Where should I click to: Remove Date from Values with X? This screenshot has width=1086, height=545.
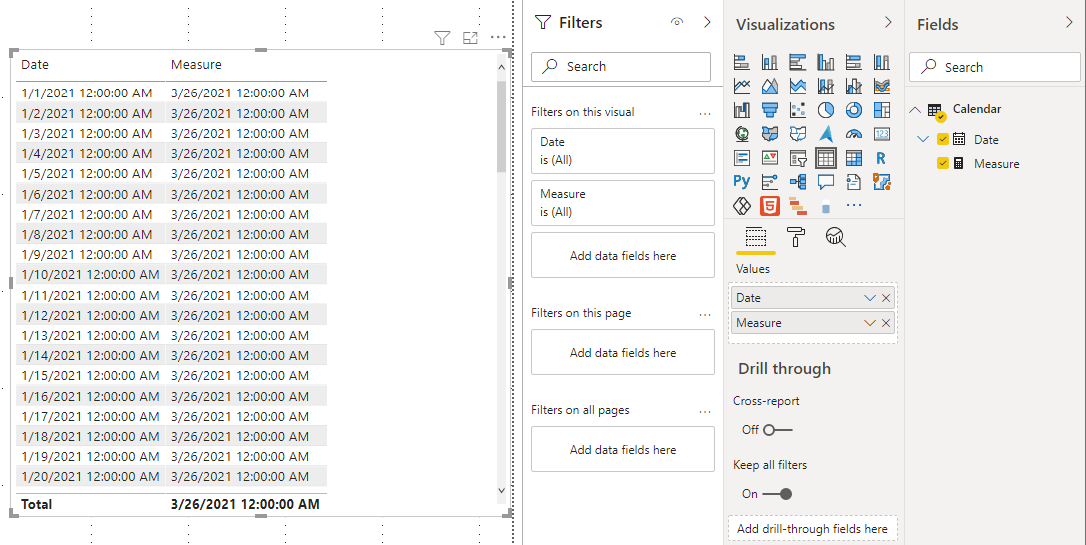click(x=886, y=298)
